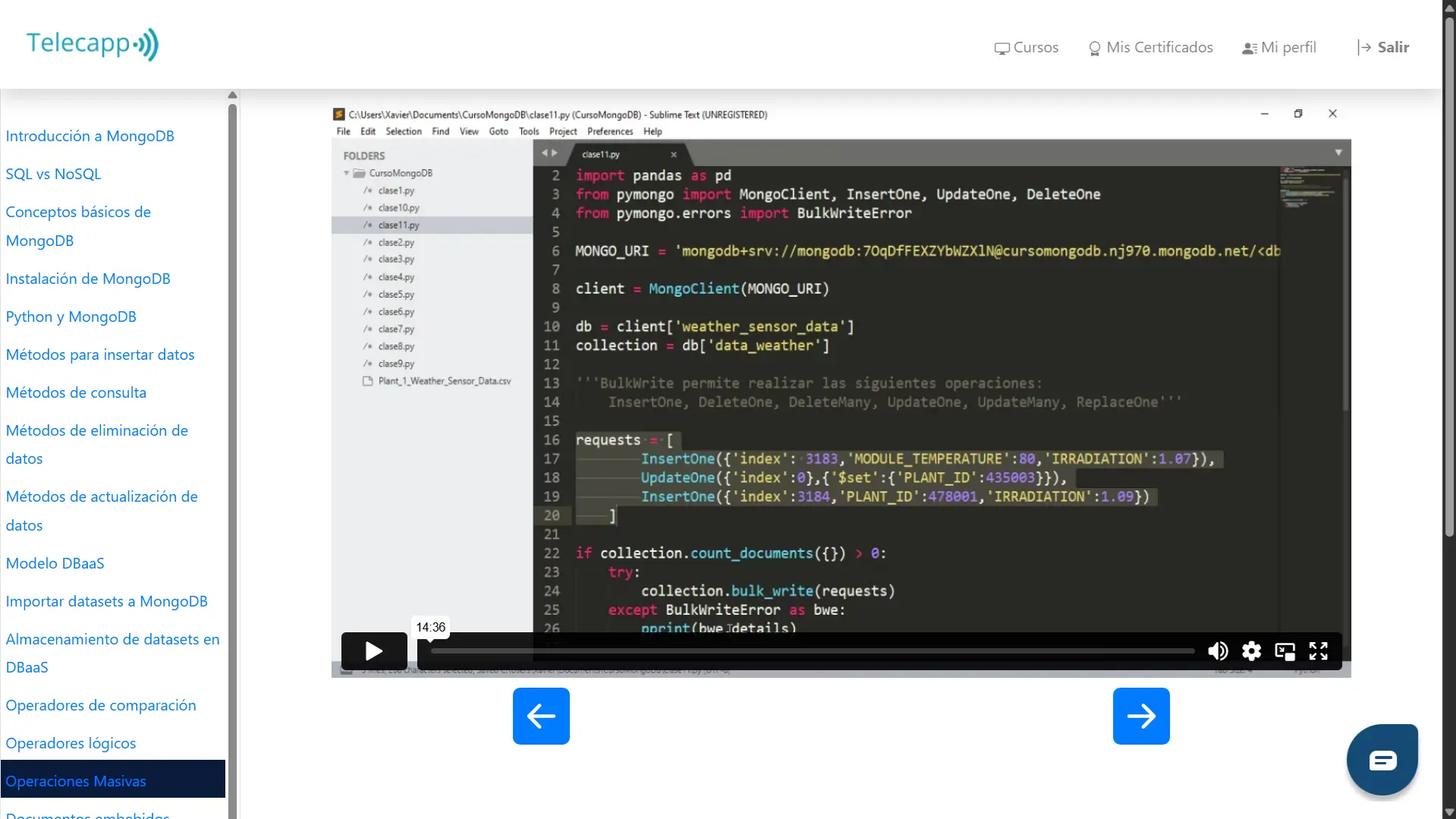Expand tab overflow chevron near clase11.py
Image resolution: width=1456 pixels, height=819 pixels.
(550, 153)
